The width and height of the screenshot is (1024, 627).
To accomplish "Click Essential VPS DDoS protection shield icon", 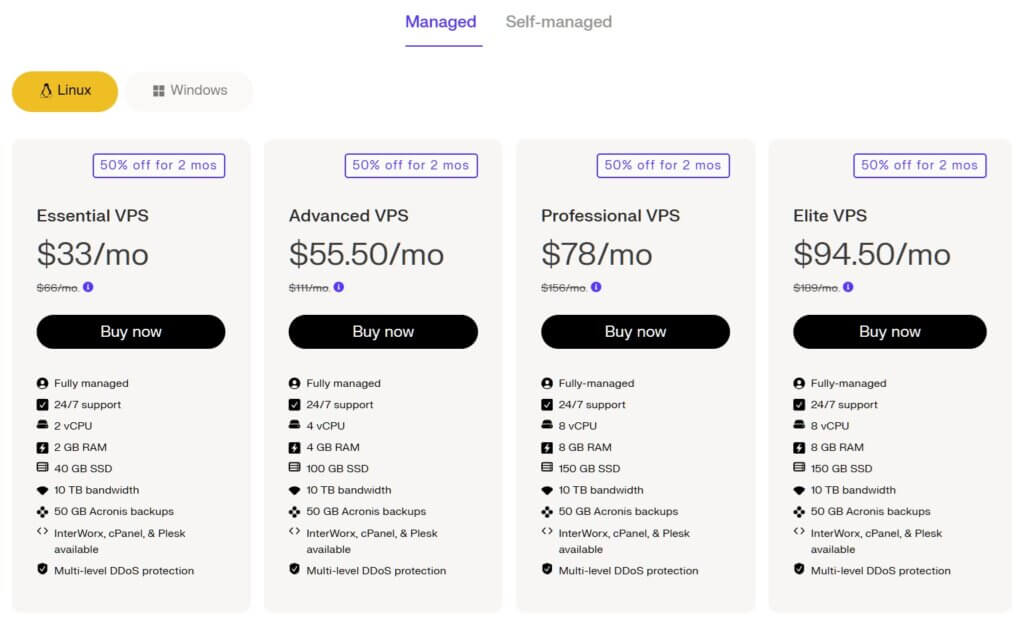I will coord(42,570).
